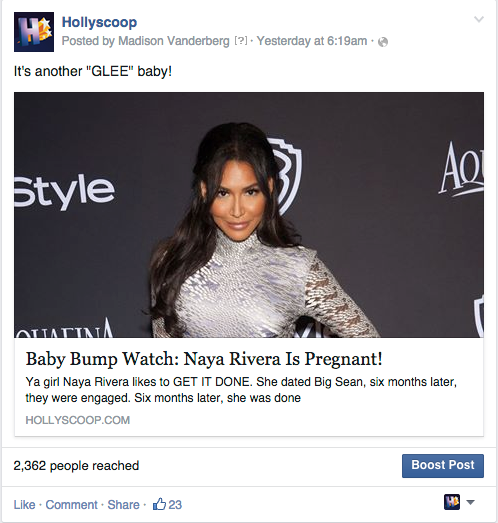Comment on the post
Screen dimensions: 498x523
click(71, 505)
